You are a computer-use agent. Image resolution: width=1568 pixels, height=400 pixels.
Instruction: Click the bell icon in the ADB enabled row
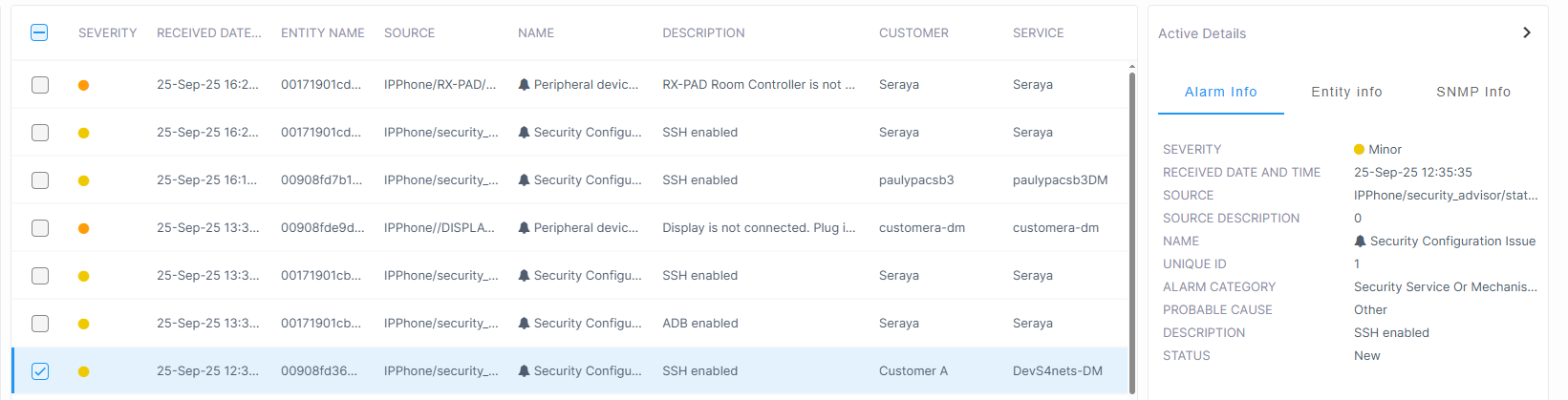click(524, 324)
